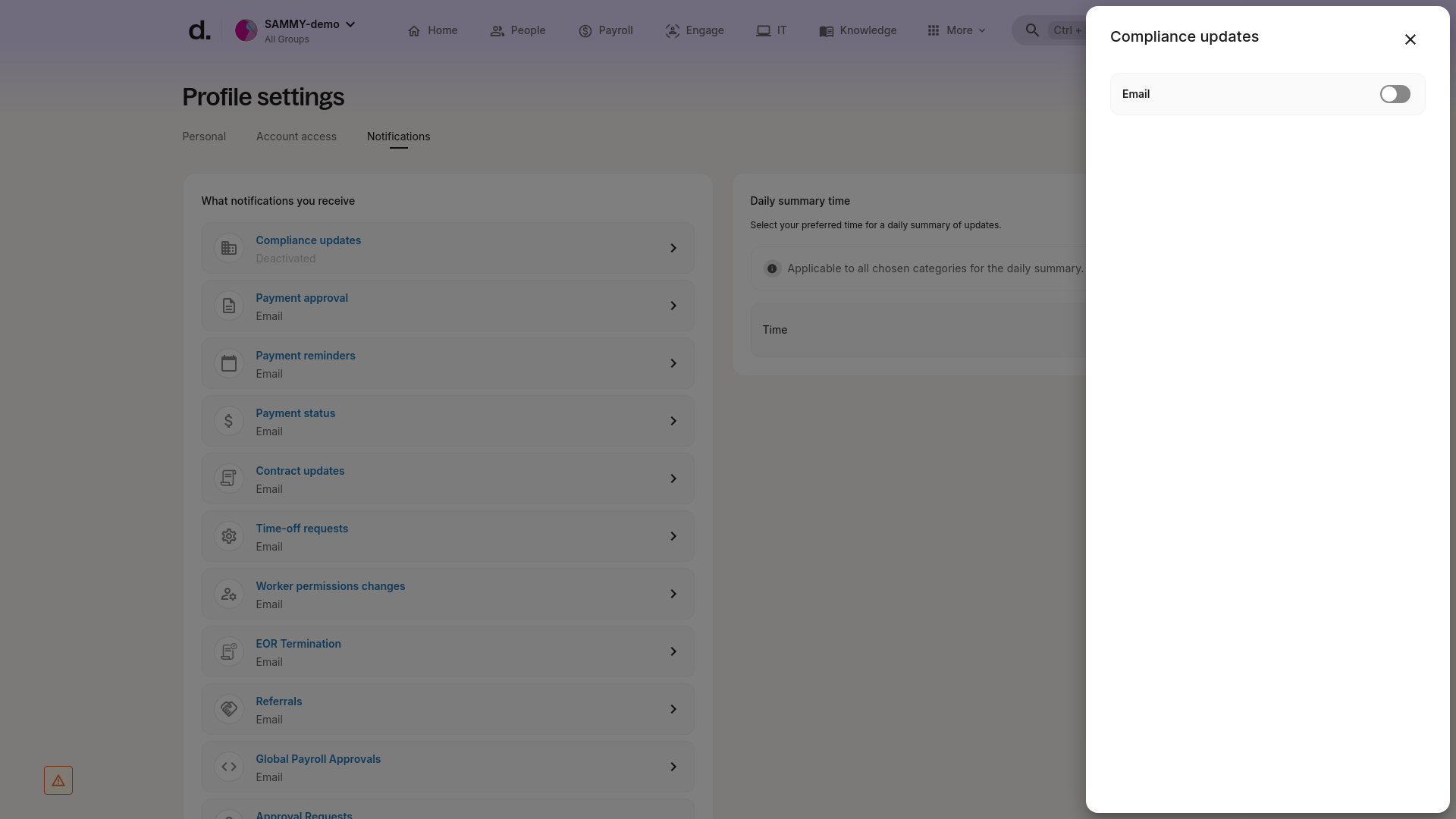Select the Notifications tab

[398, 136]
